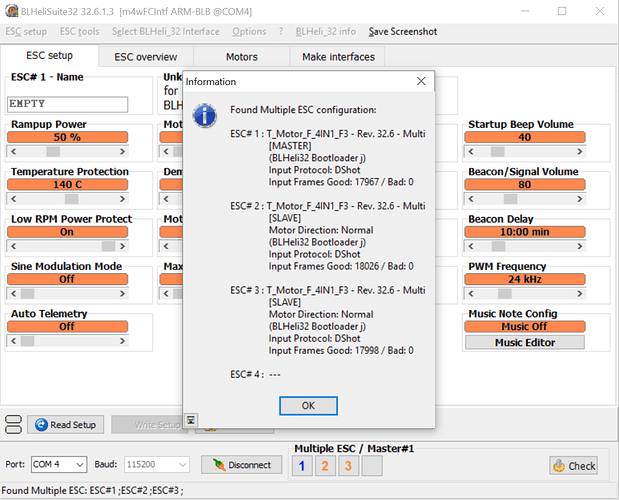Click right arrow of Auto Telemetry
Viewport: 619px width, 500px height.
pos(122,341)
